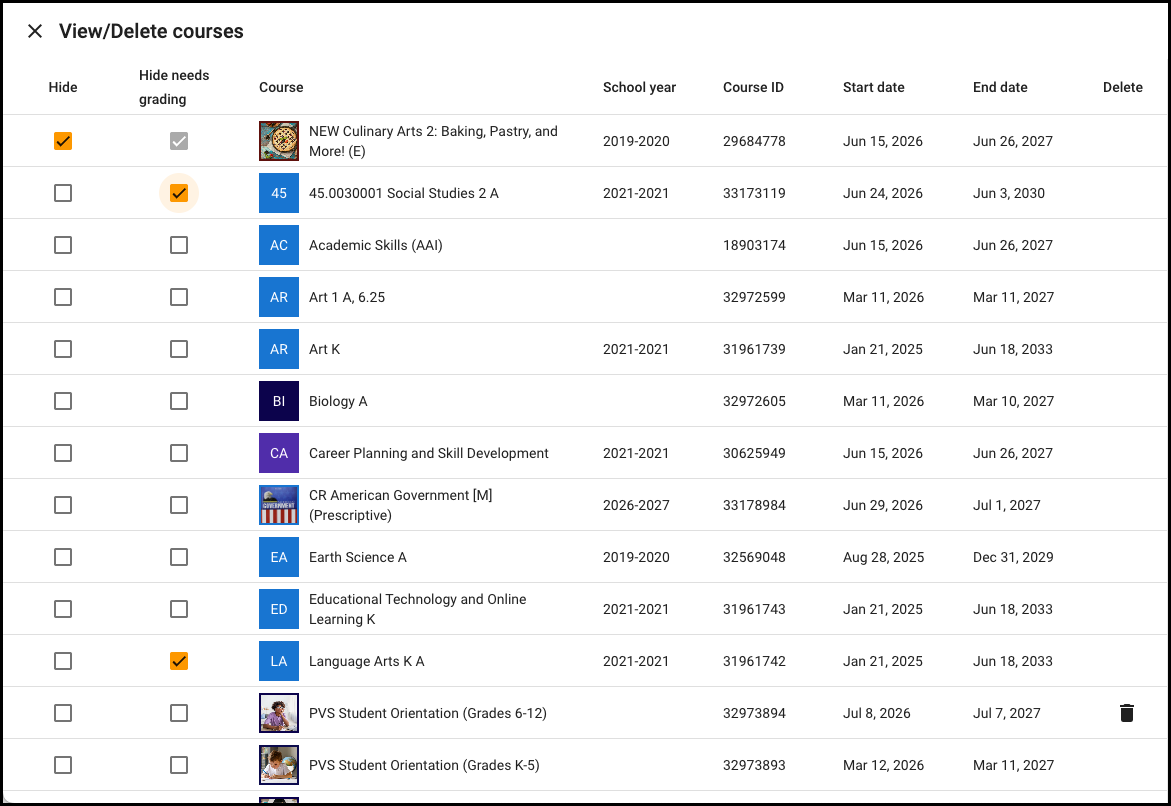Check Hide for Career Planning and Skill Development
The height and width of the screenshot is (806, 1171).
coord(63,453)
